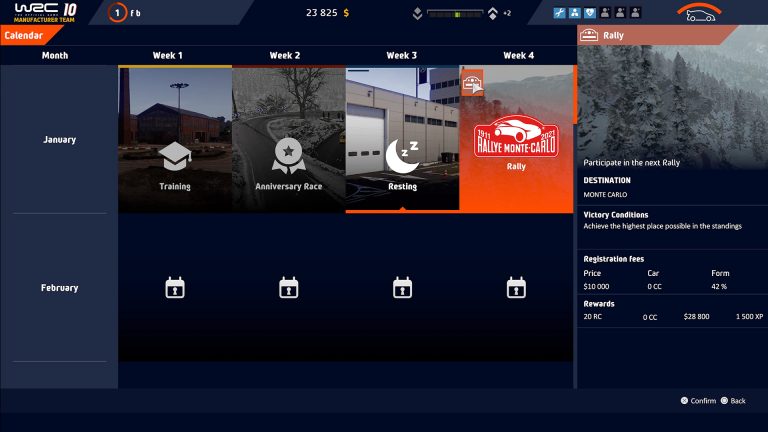
Task: Select the MONTE CARLO destination value
Action: click(605, 194)
